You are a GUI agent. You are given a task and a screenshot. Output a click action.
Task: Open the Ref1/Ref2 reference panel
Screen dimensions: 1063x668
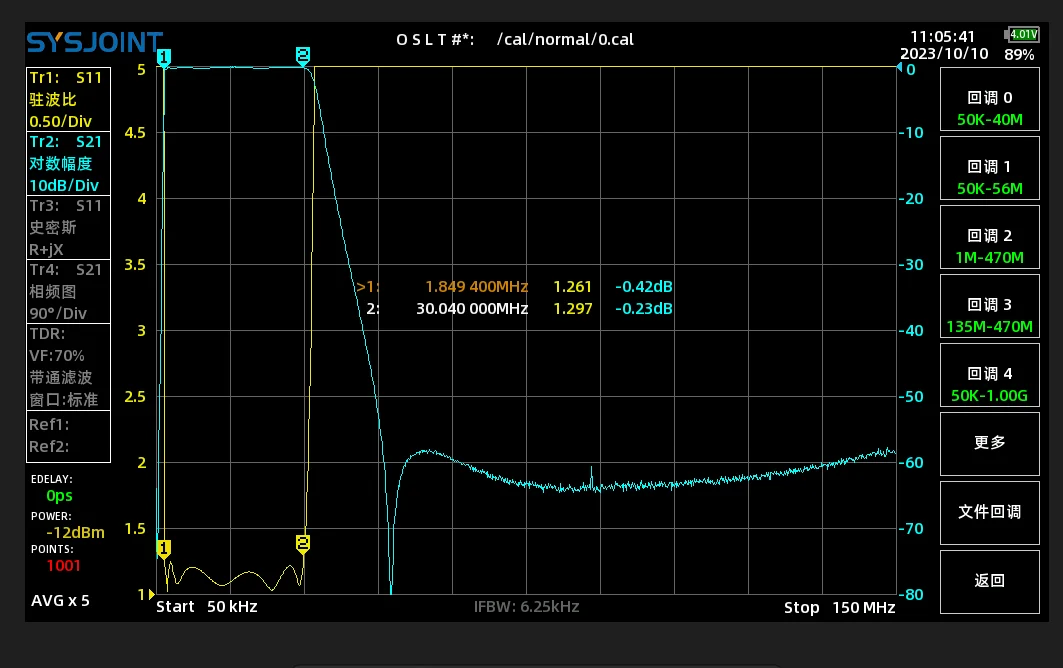68,436
